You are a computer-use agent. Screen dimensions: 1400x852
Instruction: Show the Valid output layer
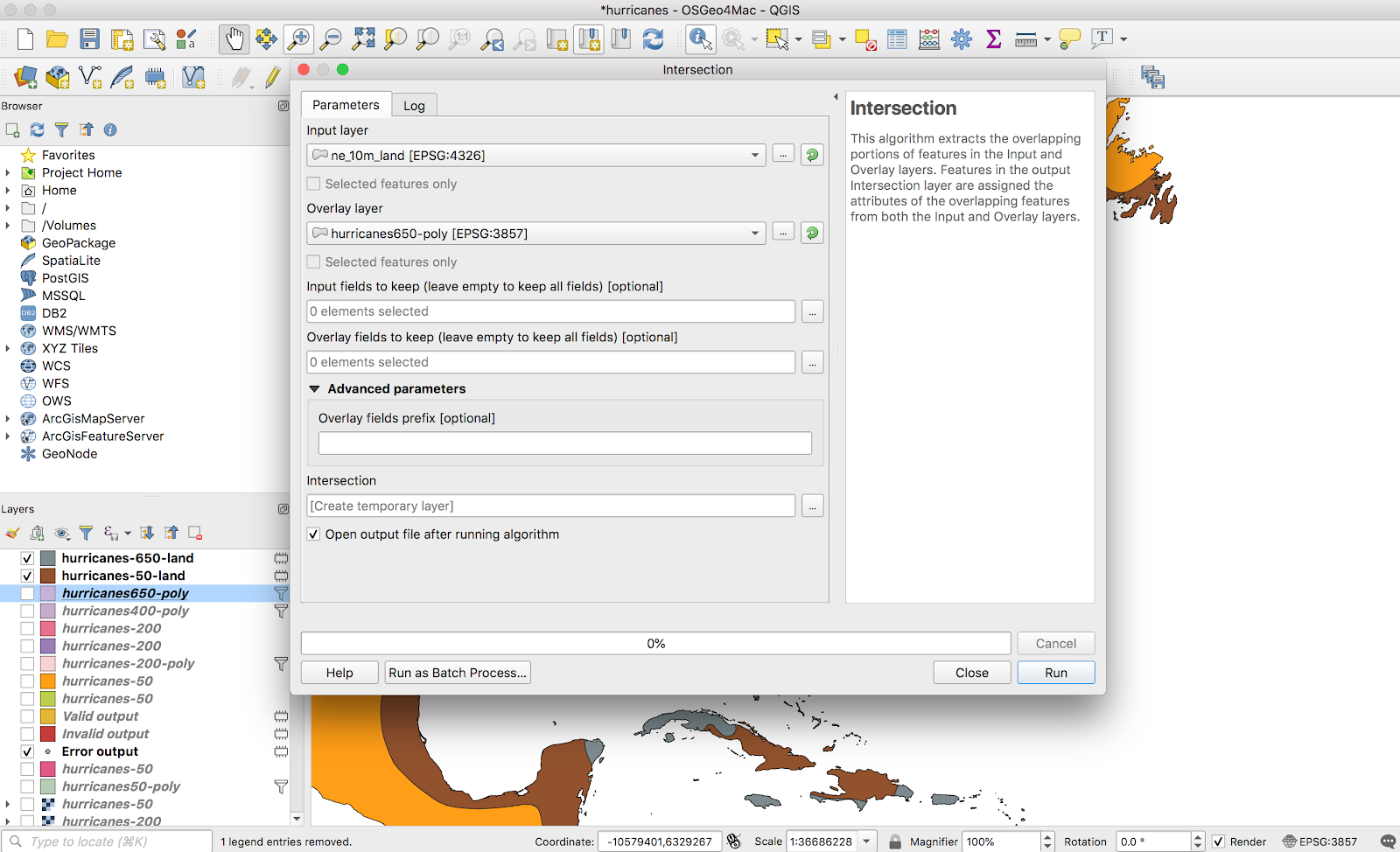27,716
